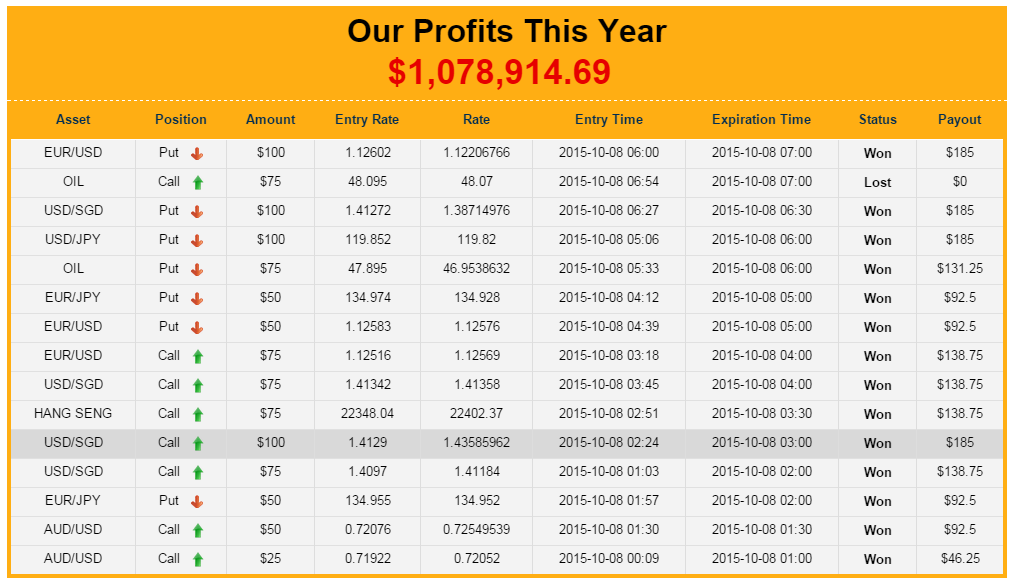Click the red Put arrow in the first EUR/USD row
This screenshot has width=1012, height=584.
(197, 154)
